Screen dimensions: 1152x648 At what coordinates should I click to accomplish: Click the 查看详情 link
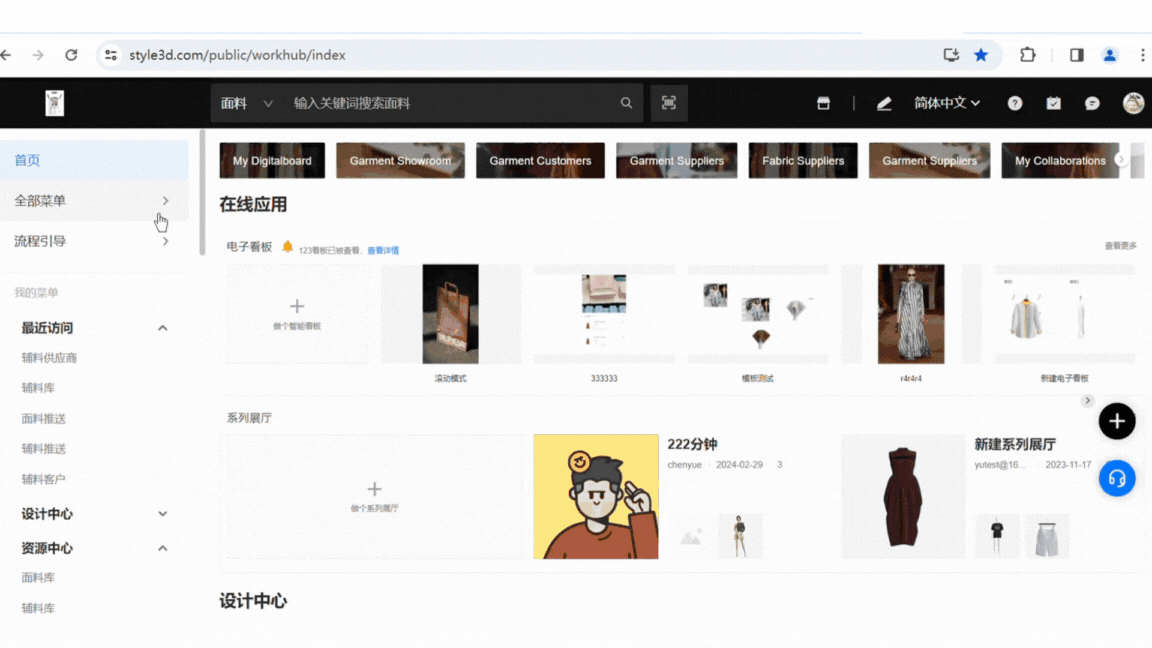[382, 251]
